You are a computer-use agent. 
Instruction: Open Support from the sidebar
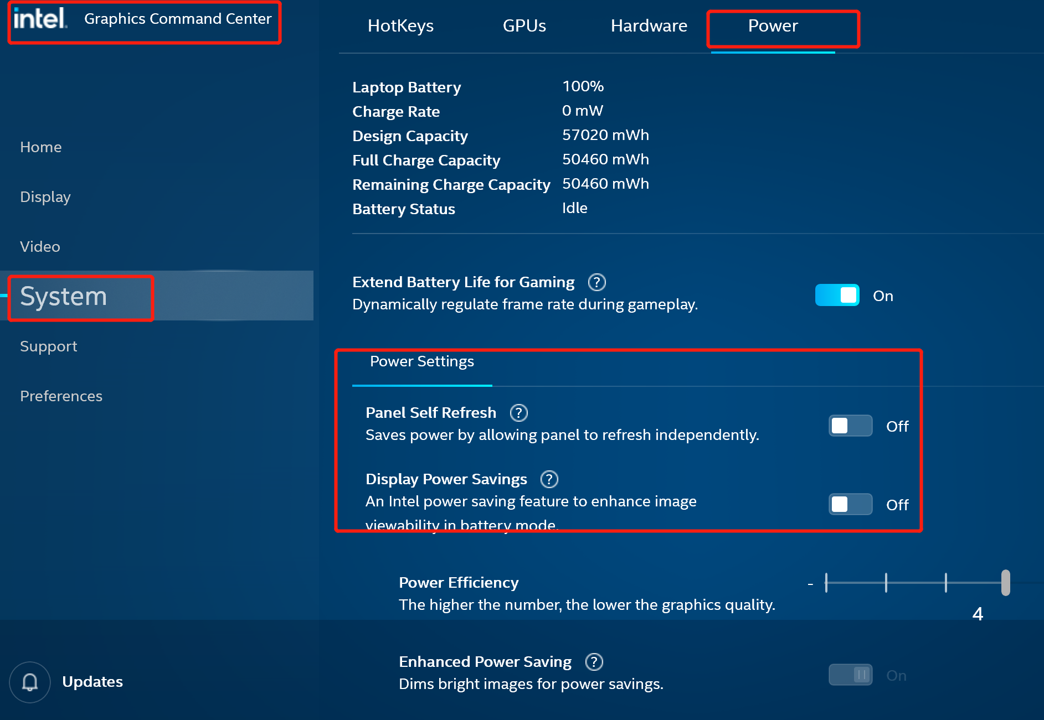pos(49,346)
